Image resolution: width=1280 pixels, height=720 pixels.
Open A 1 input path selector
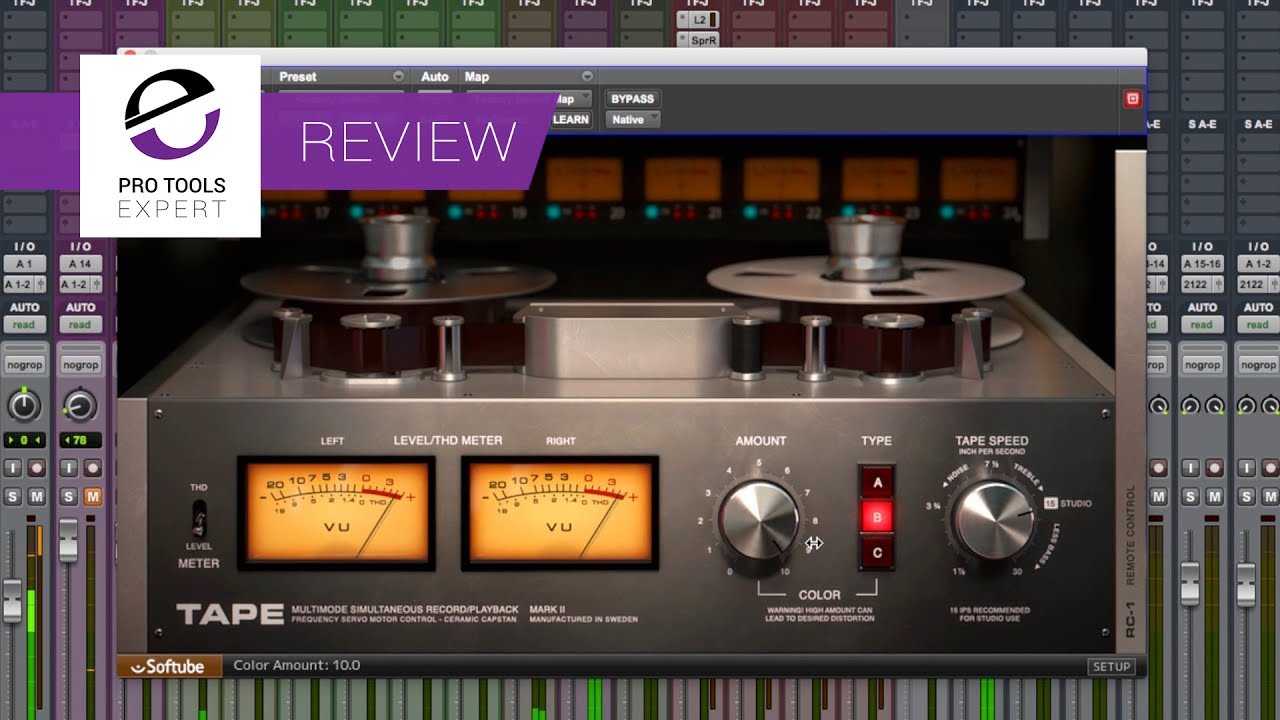[24, 265]
